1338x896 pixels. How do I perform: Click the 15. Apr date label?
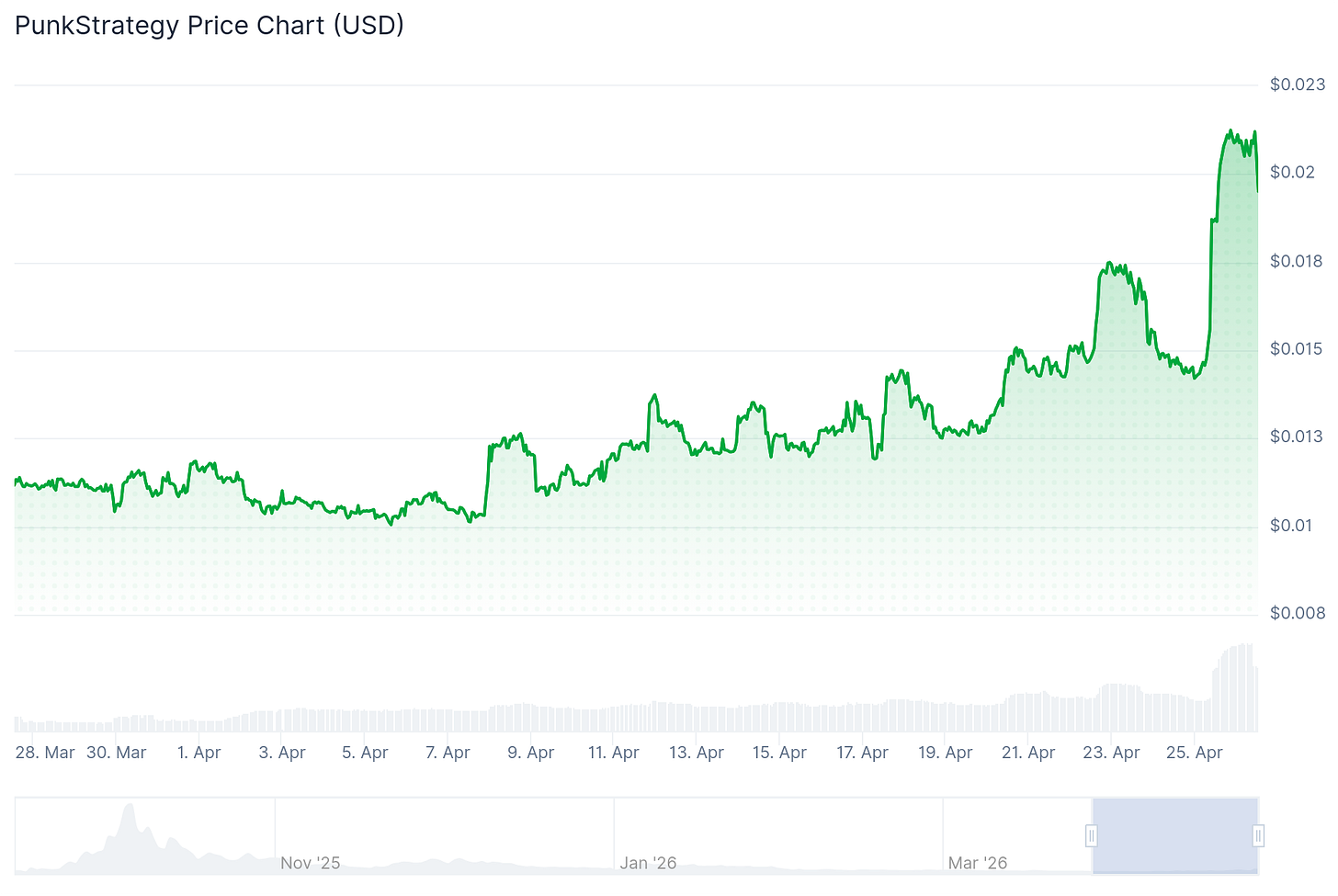779,753
